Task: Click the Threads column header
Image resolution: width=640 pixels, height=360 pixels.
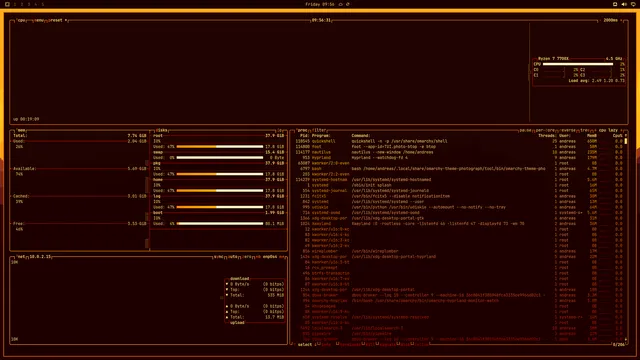Action: [x=547, y=136]
